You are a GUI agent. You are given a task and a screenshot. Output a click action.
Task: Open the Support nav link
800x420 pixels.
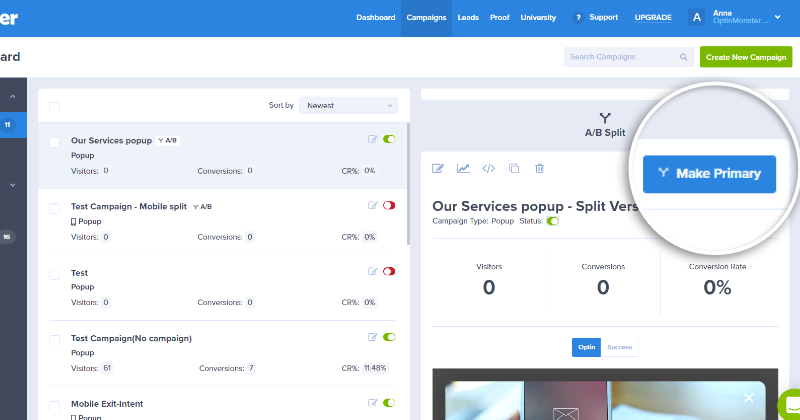[604, 17]
